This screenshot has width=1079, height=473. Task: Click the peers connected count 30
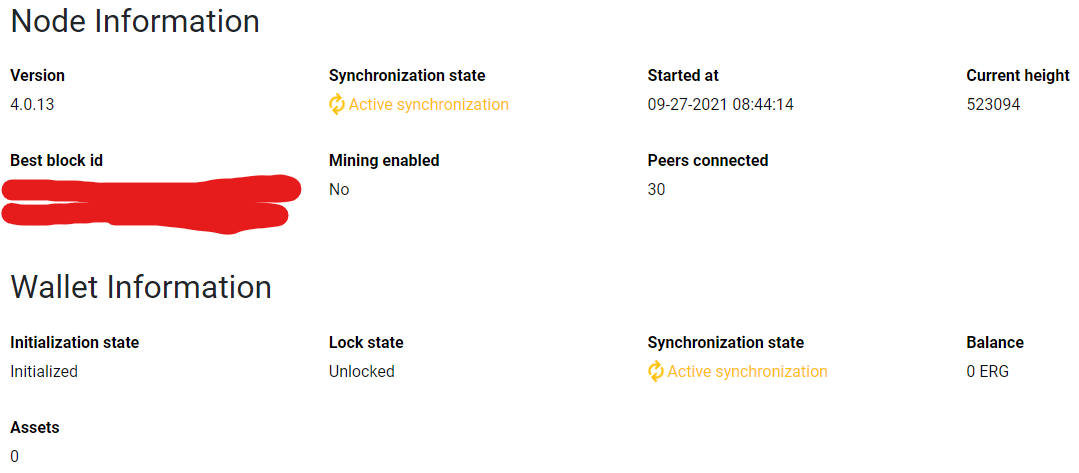tap(656, 189)
